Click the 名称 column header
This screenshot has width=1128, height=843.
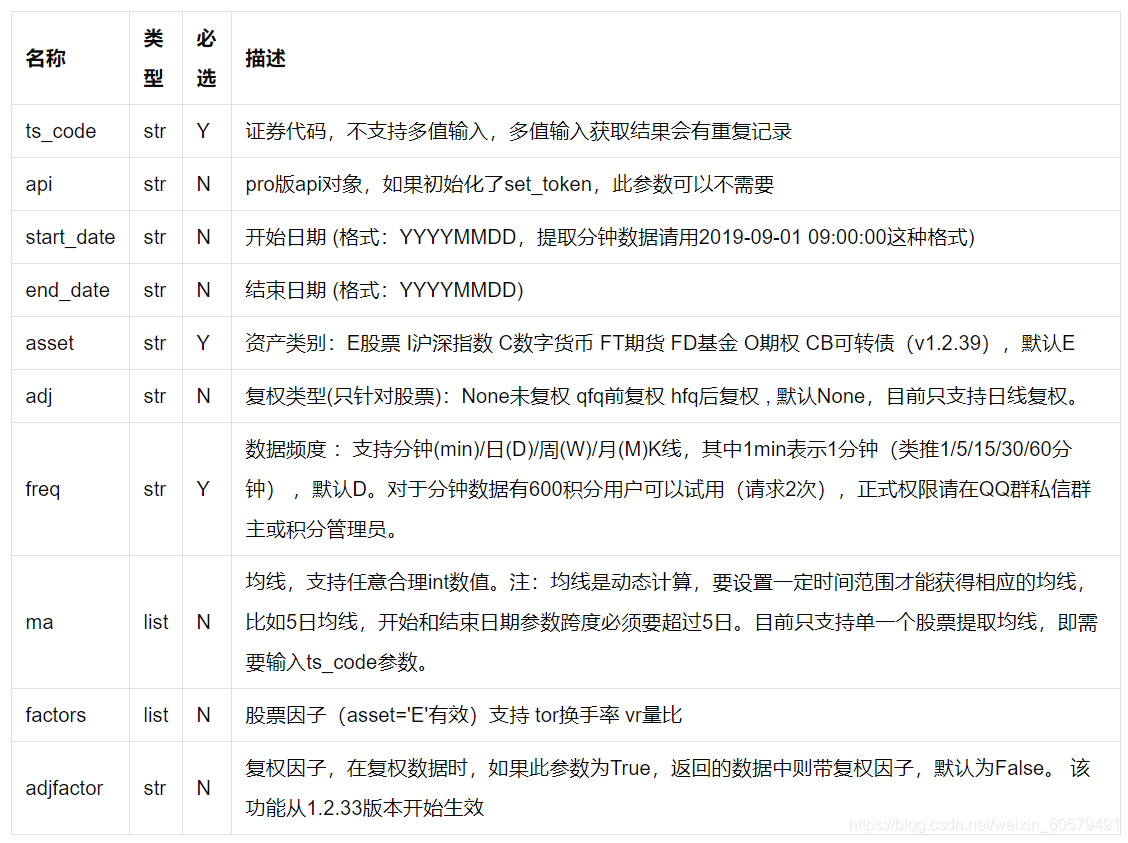(45, 58)
